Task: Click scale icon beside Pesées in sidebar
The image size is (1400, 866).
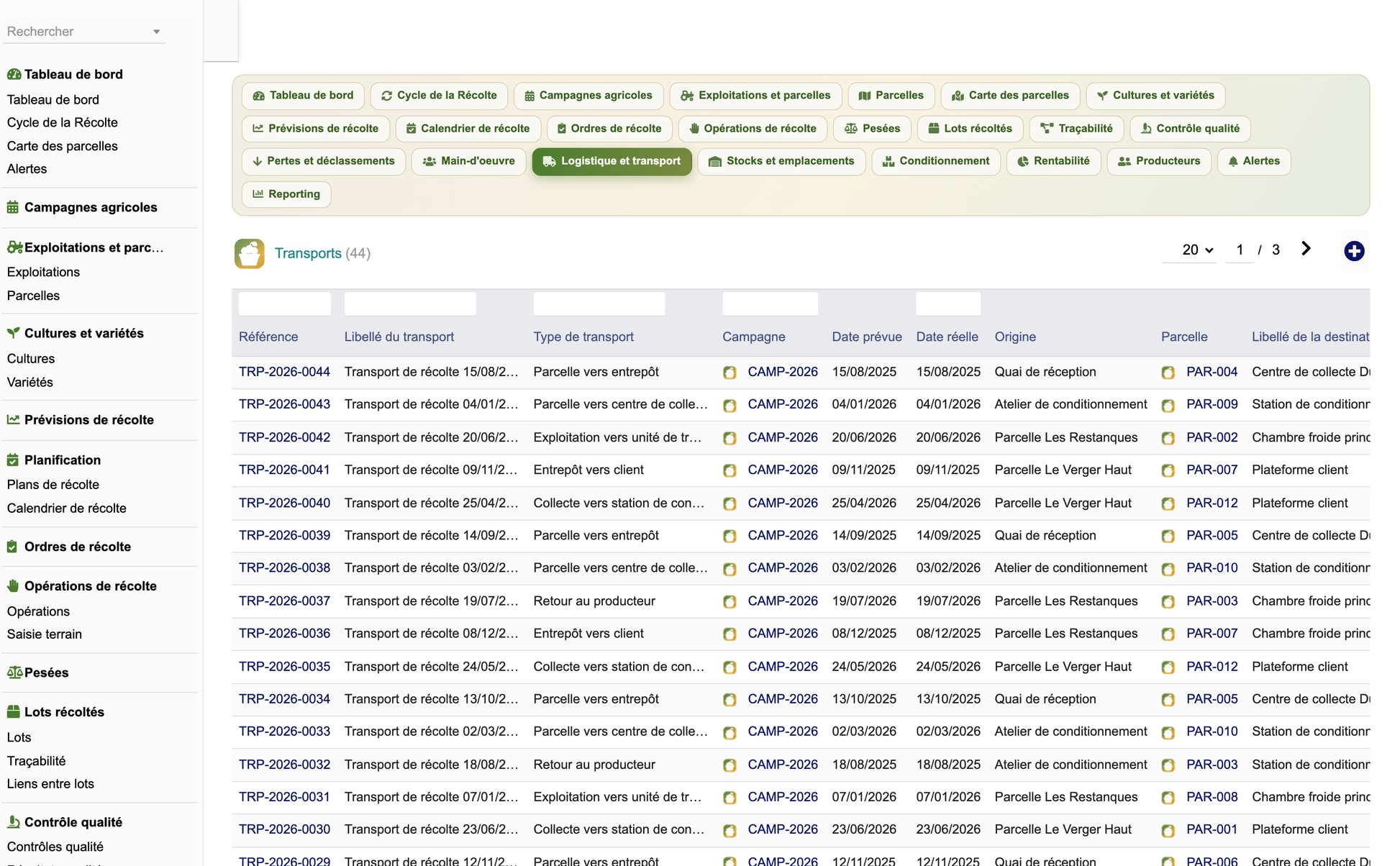Action: 14,673
